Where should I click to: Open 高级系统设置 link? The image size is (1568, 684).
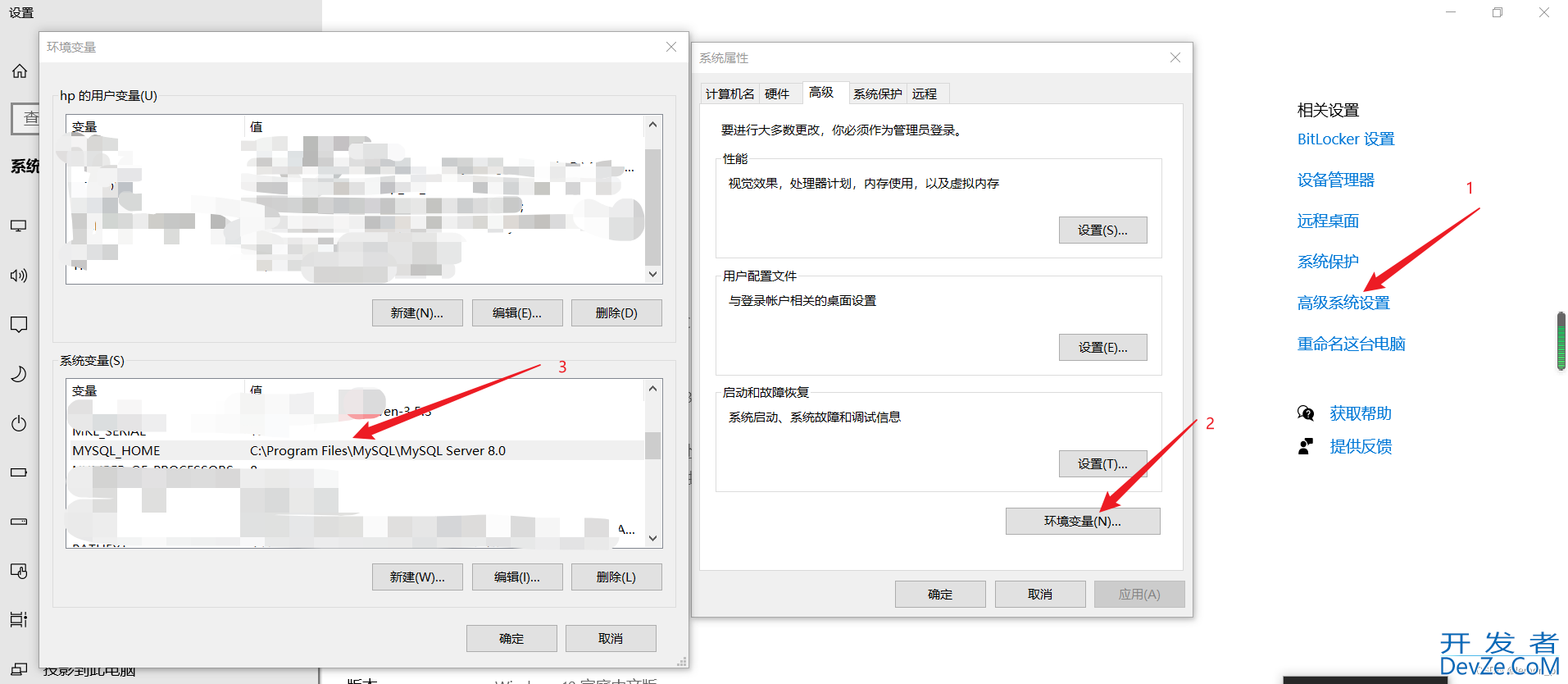[1343, 303]
